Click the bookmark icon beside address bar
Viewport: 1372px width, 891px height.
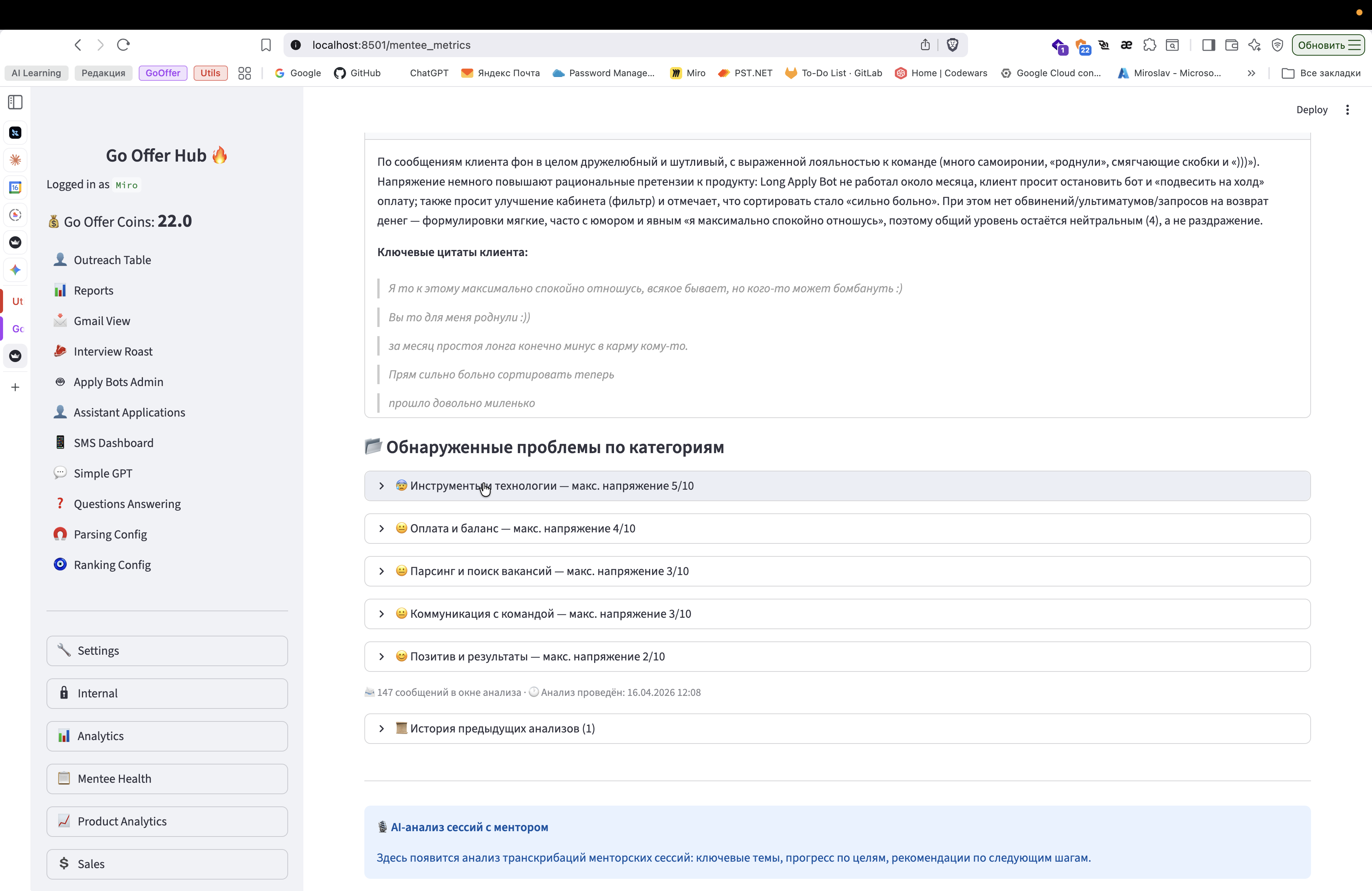266,45
